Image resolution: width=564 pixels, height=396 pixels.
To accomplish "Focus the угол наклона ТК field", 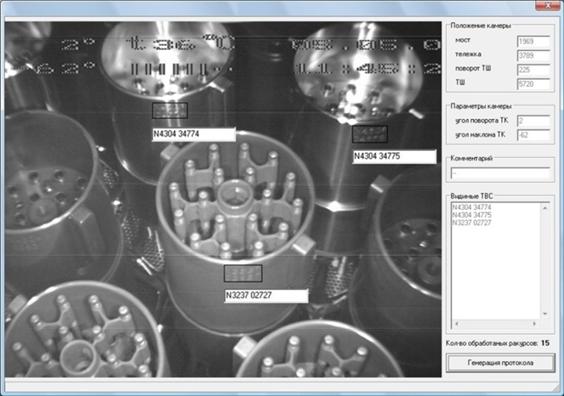I will [533, 135].
